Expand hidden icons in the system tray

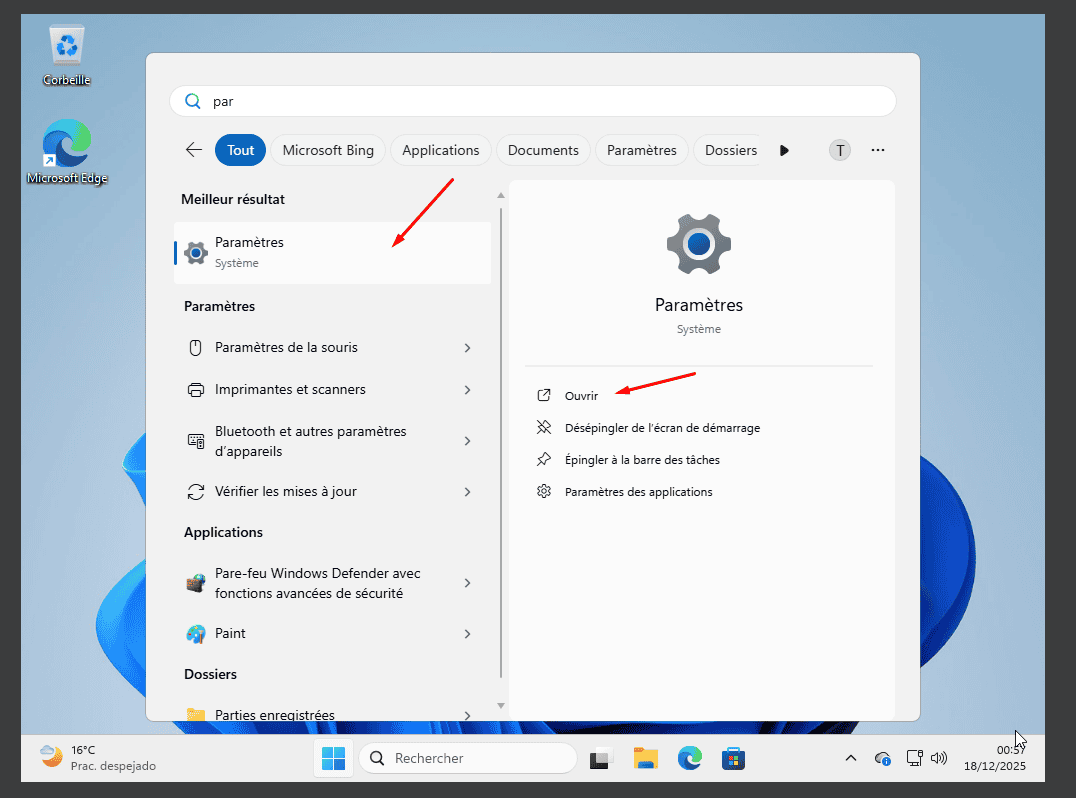coord(851,758)
